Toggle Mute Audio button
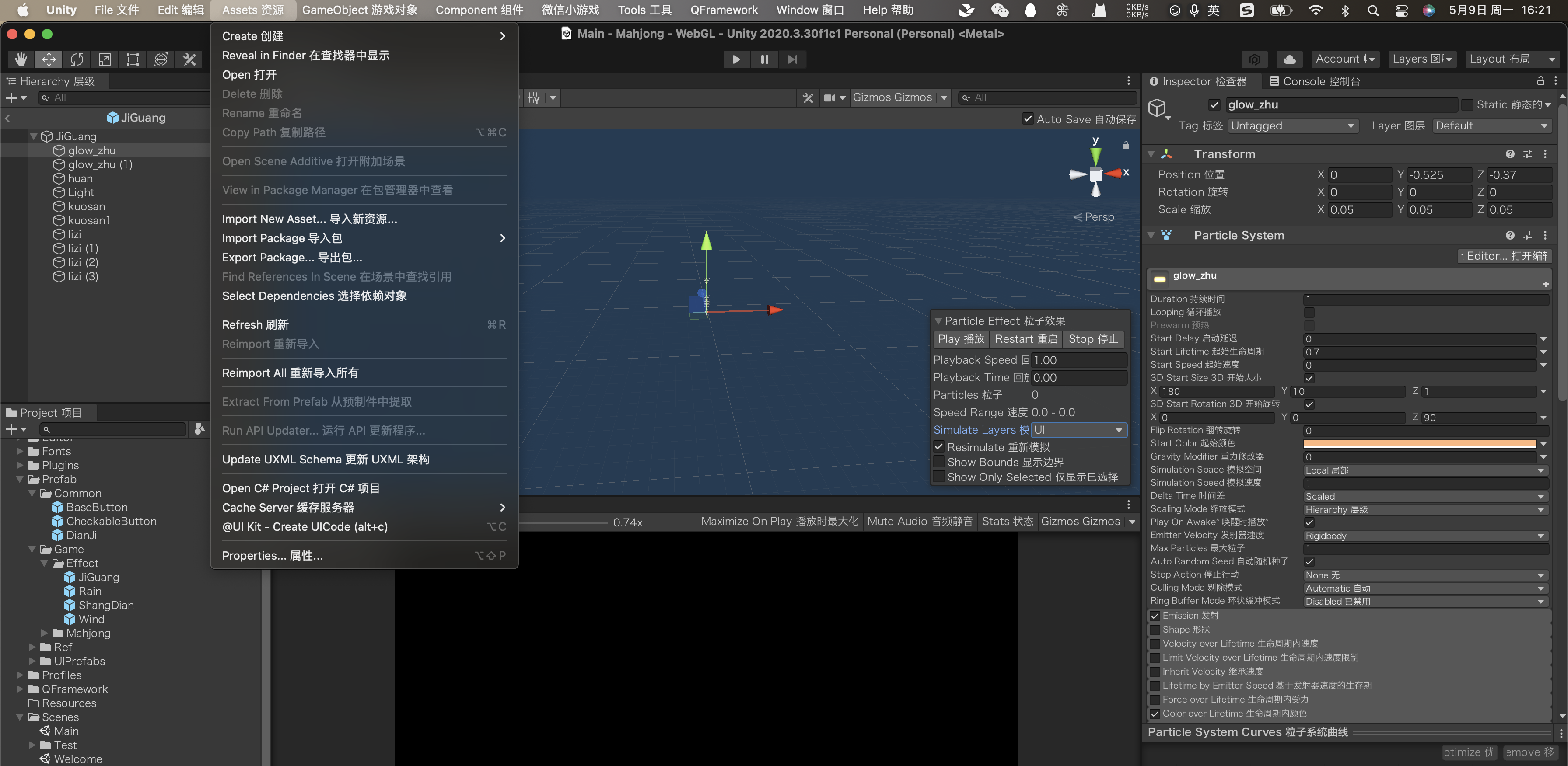The width and height of the screenshot is (1568, 766). tap(920, 522)
